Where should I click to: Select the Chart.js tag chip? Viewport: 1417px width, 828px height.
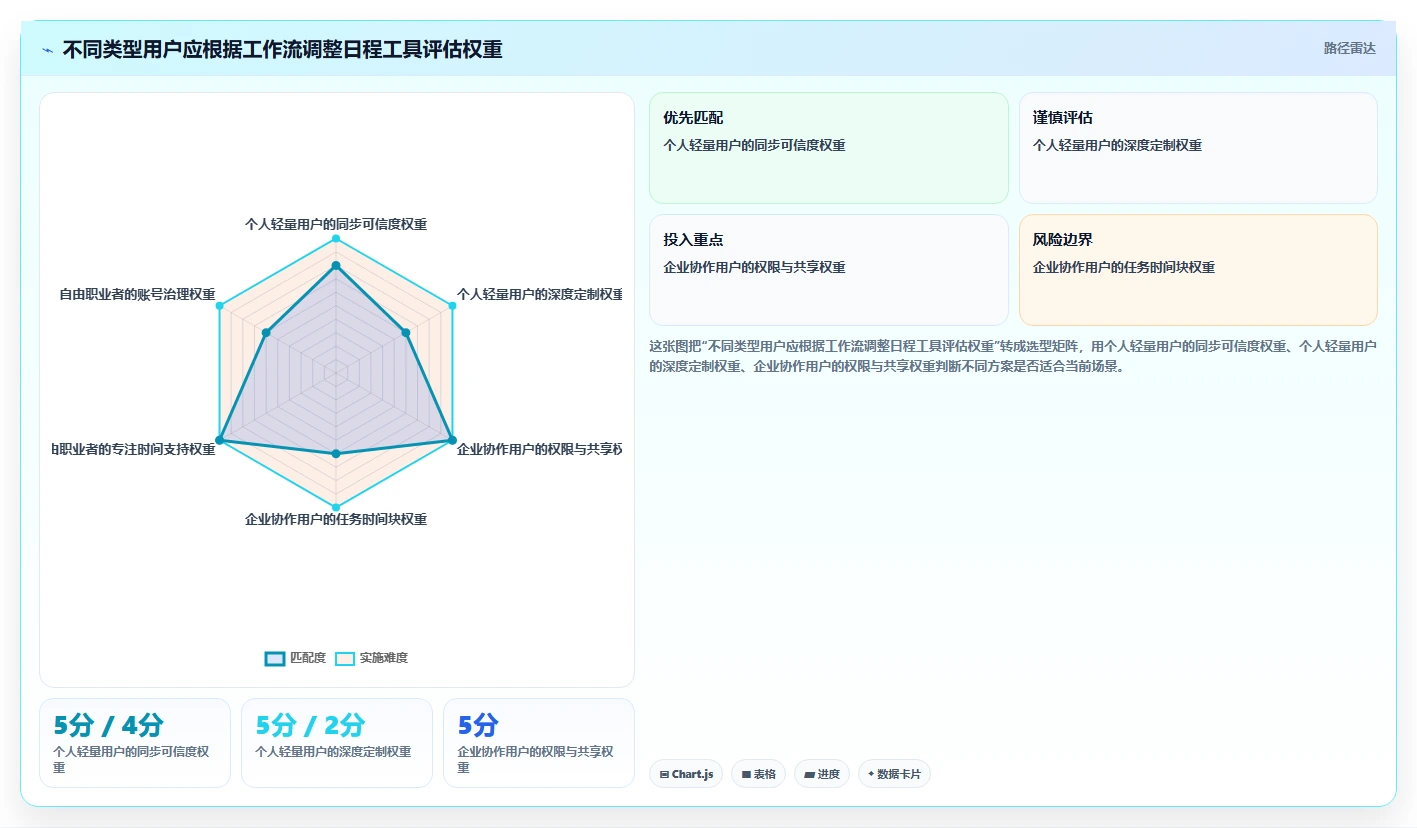[686, 774]
